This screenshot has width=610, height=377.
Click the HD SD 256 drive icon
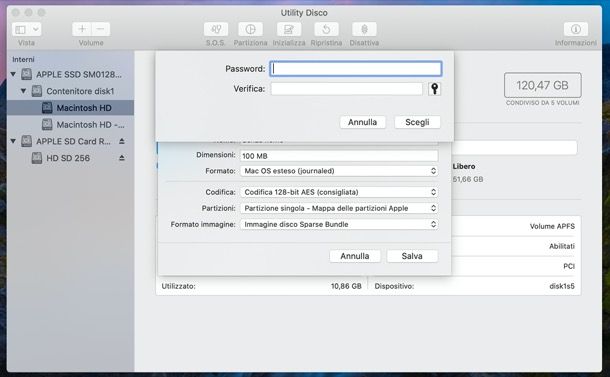click(37, 158)
